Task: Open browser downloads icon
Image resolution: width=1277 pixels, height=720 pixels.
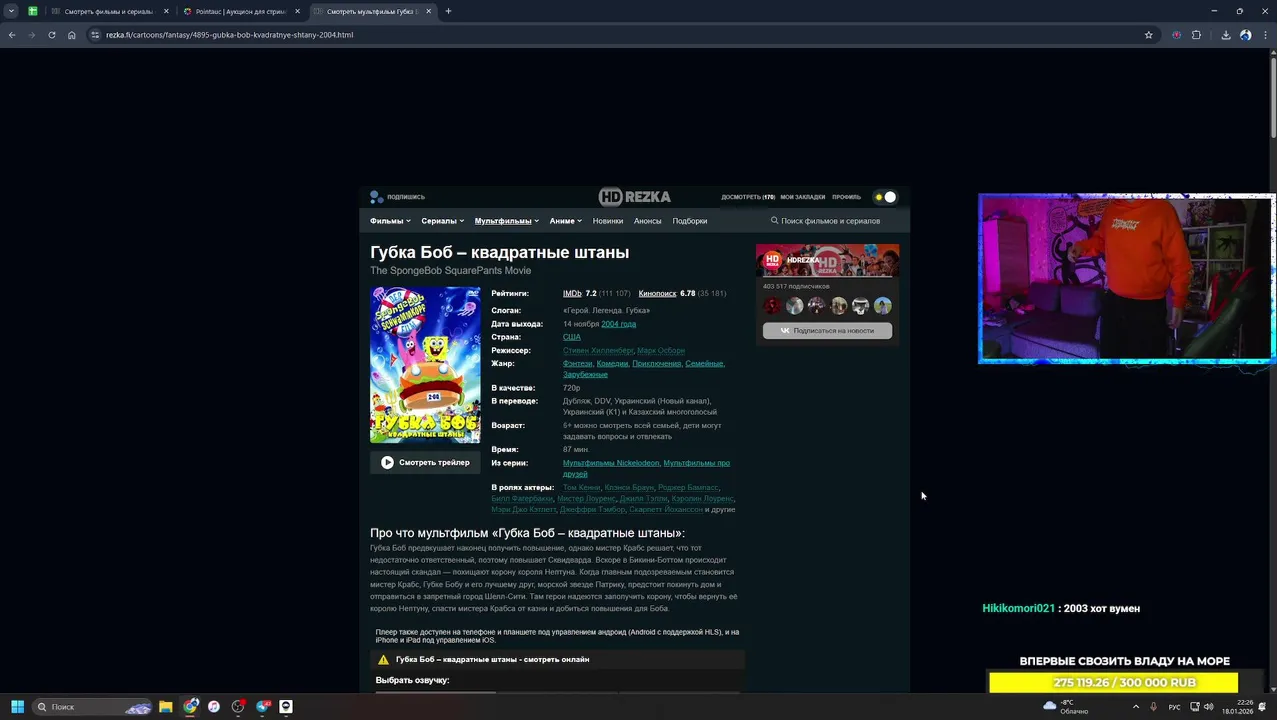Action: [x=1226, y=35]
